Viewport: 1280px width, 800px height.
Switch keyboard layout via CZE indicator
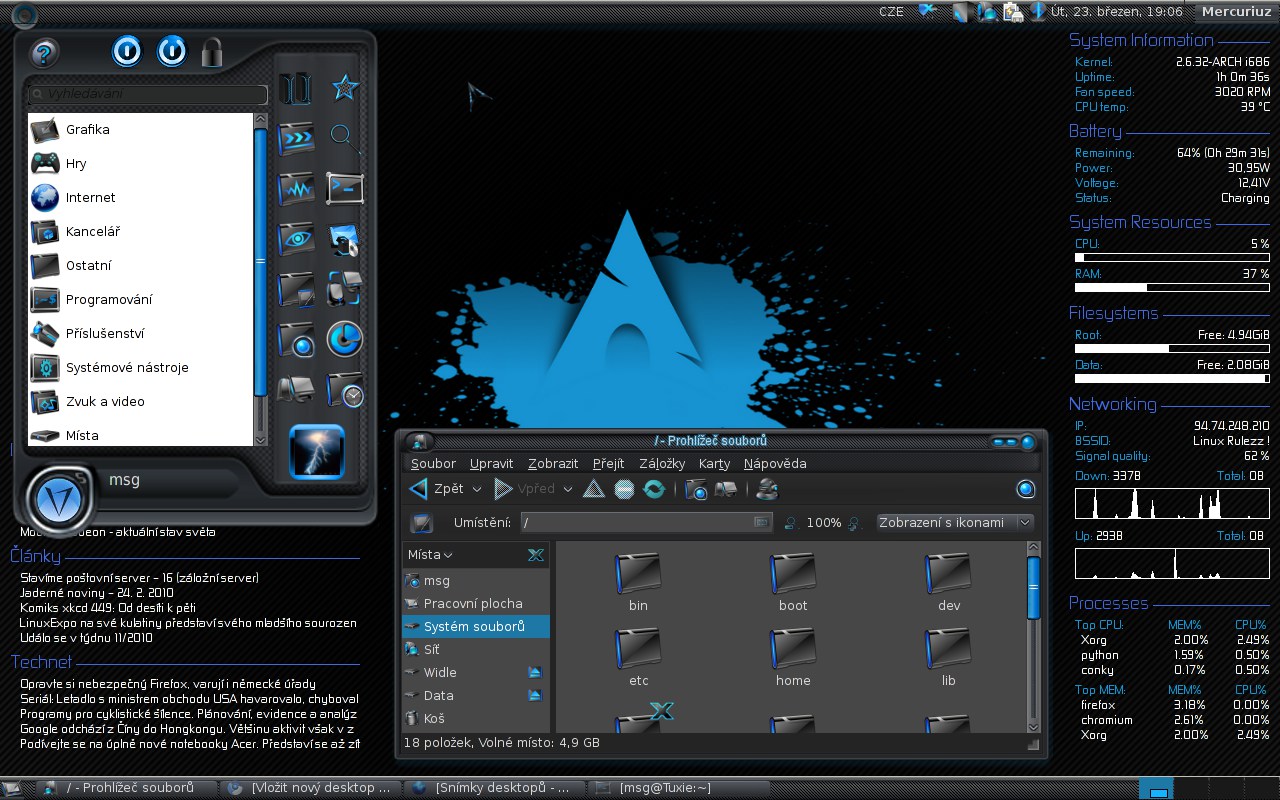(x=891, y=12)
